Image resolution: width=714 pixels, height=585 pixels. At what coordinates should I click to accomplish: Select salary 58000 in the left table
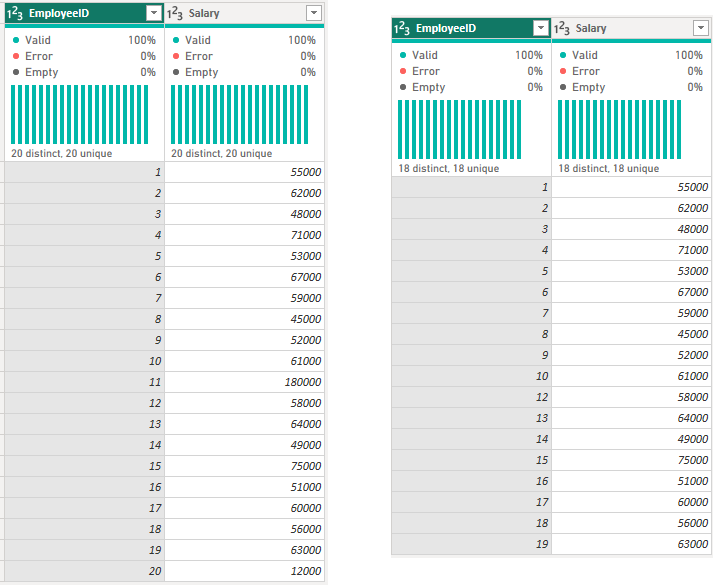(244, 403)
